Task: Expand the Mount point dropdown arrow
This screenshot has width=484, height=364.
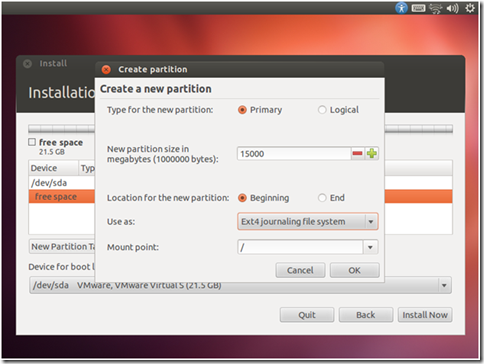Action: [x=370, y=247]
